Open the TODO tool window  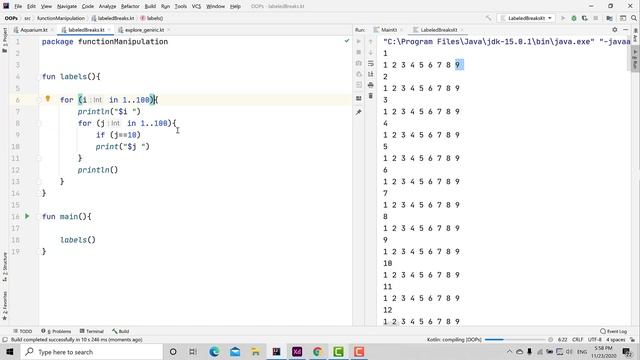tap(23, 331)
